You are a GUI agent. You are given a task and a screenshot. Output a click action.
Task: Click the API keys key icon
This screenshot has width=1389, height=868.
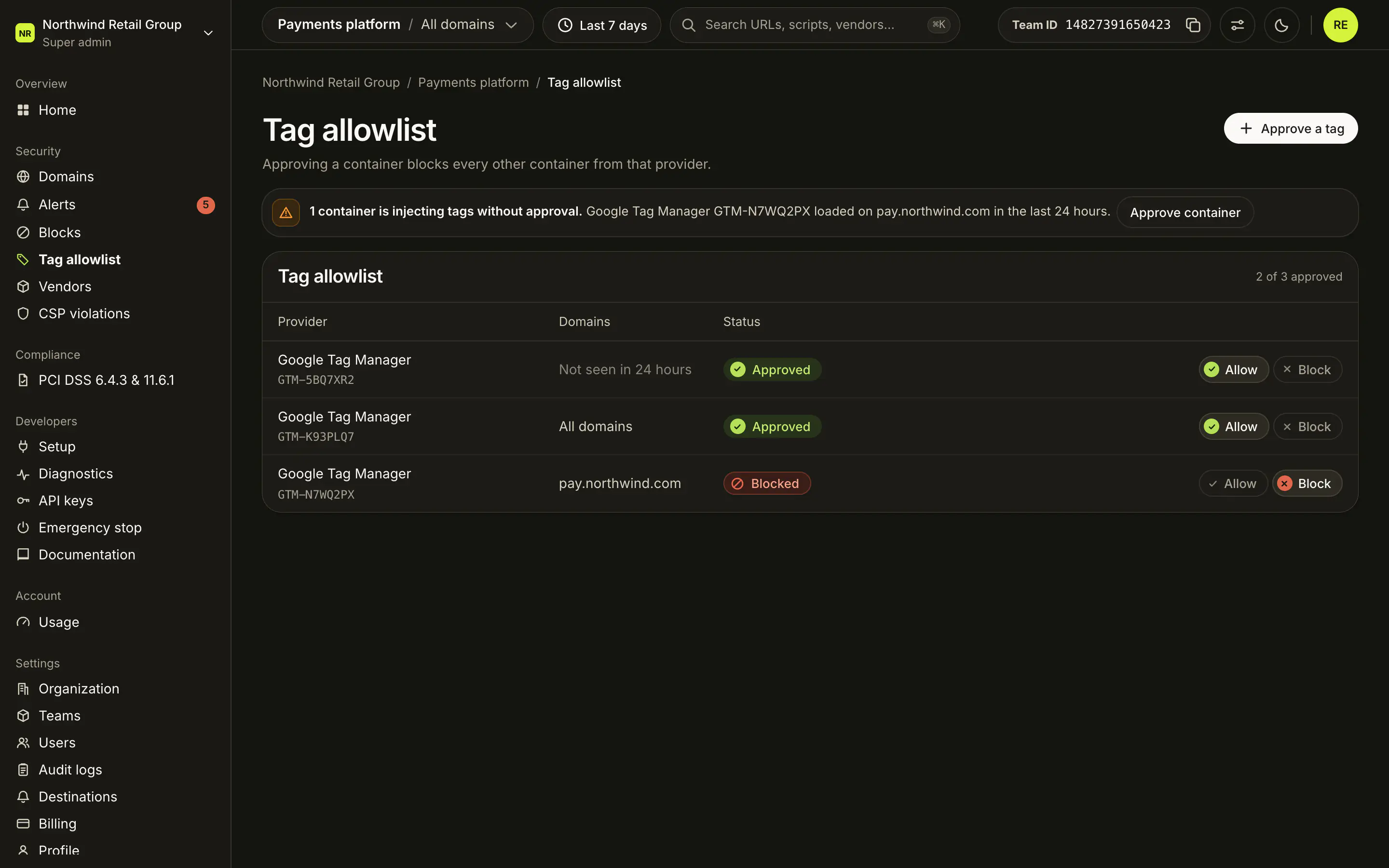[23, 501]
